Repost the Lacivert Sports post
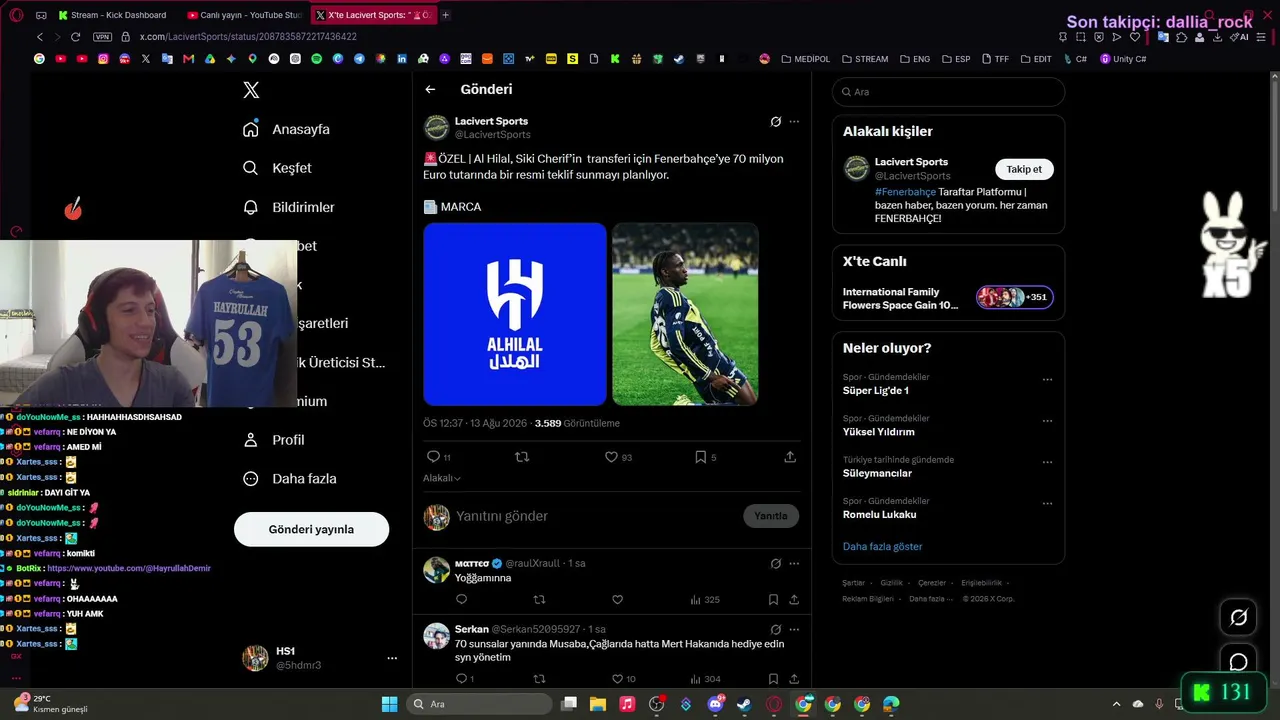This screenshot has width=1280, height=720. [x=521, y=457]
